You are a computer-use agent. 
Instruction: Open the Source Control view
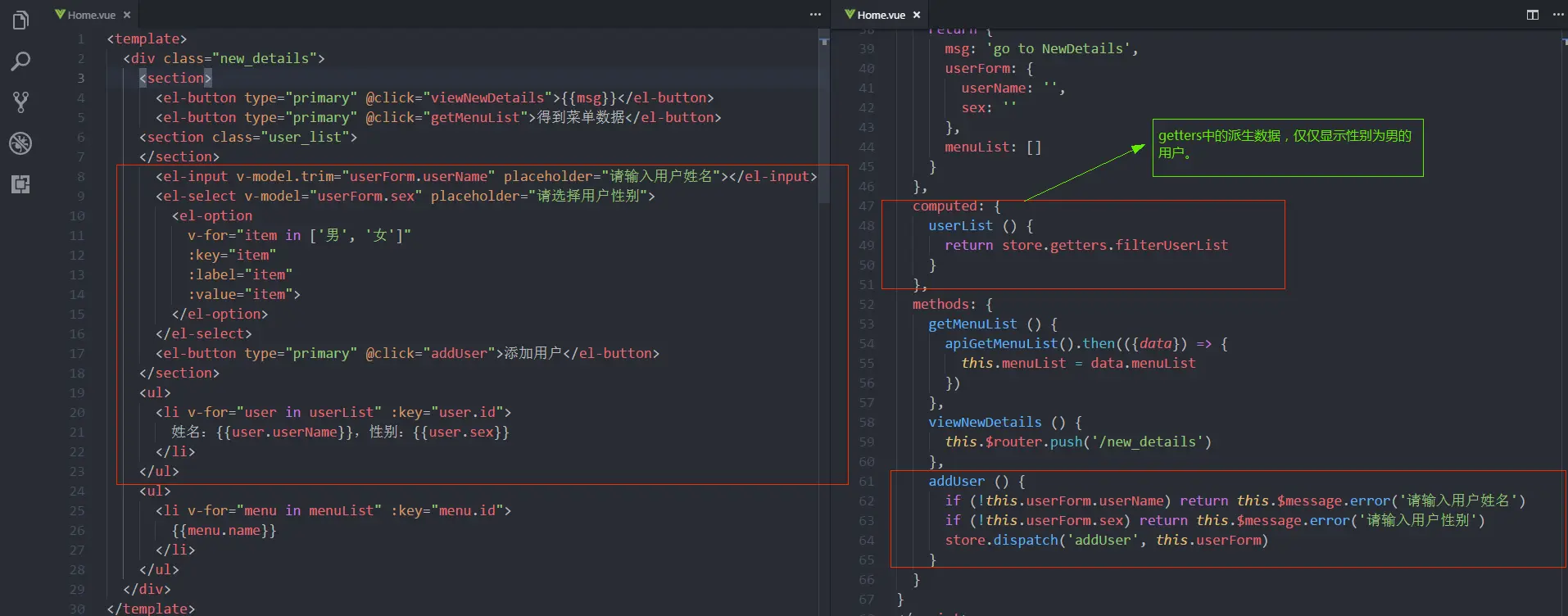[x=20, y=102]
